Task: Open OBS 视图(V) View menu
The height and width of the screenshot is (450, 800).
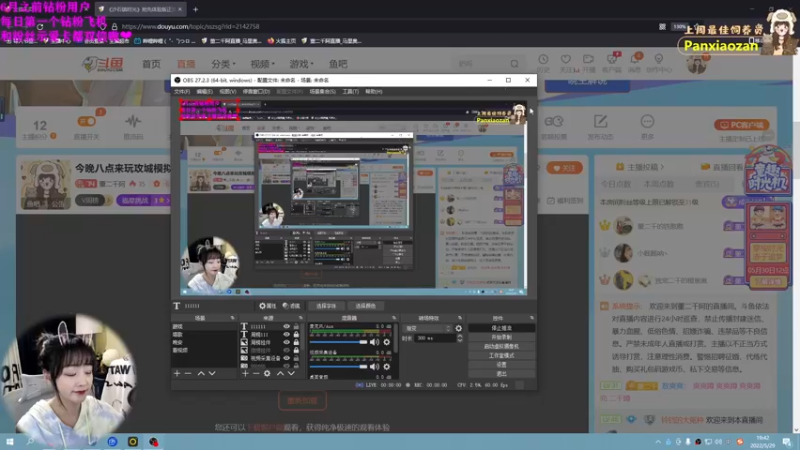Action: coord(228,91)
